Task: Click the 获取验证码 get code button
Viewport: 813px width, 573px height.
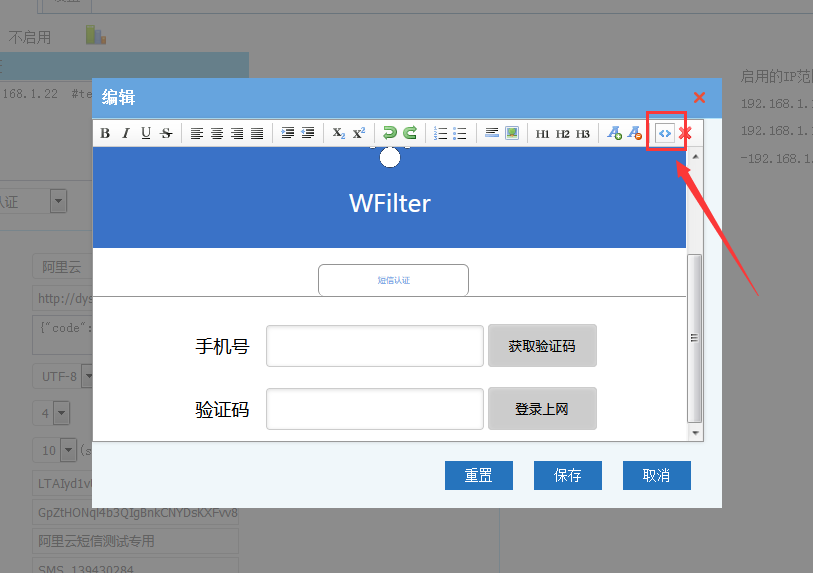Action: pyautogui.click(x=541, y=346)
